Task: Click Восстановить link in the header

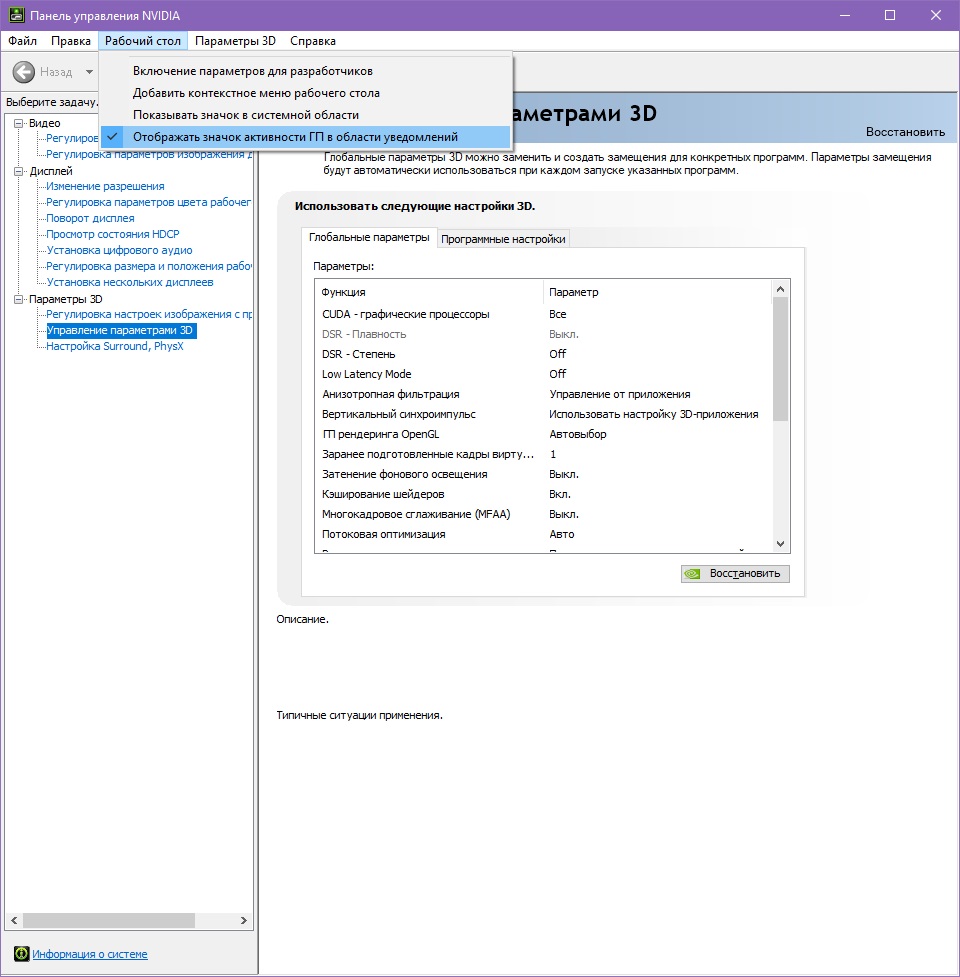Action: pos(905,132)
